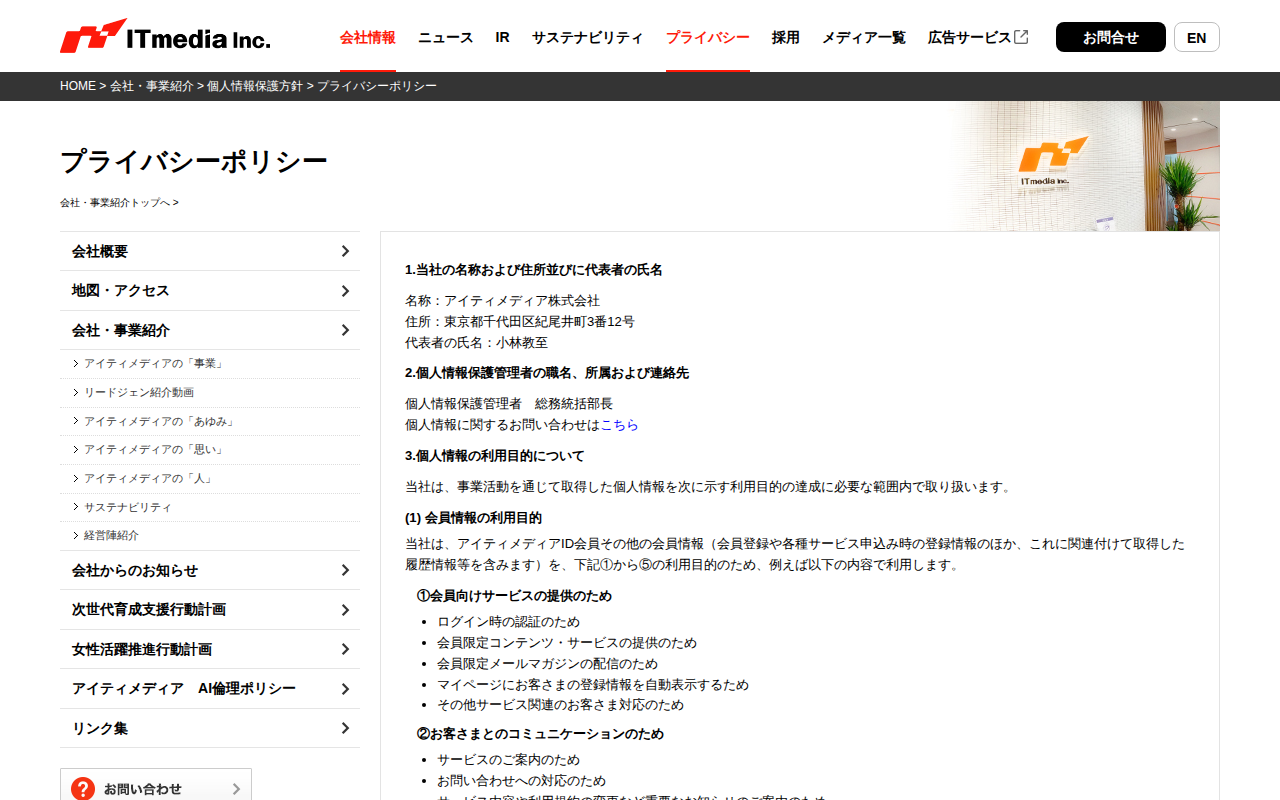1280x800 pixels.
Task: Expand the リンク集 chevron
Action: [345, 728]
